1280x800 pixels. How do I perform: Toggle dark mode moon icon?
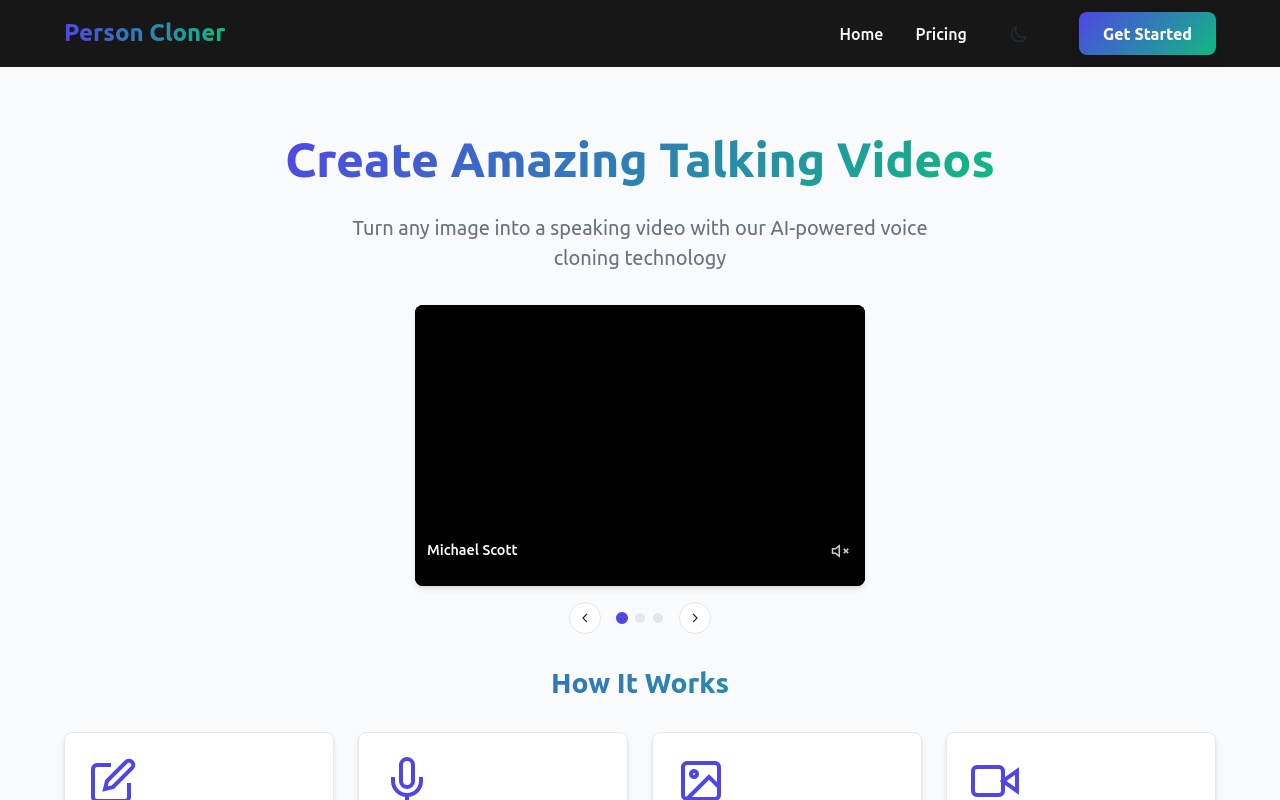1018,34
